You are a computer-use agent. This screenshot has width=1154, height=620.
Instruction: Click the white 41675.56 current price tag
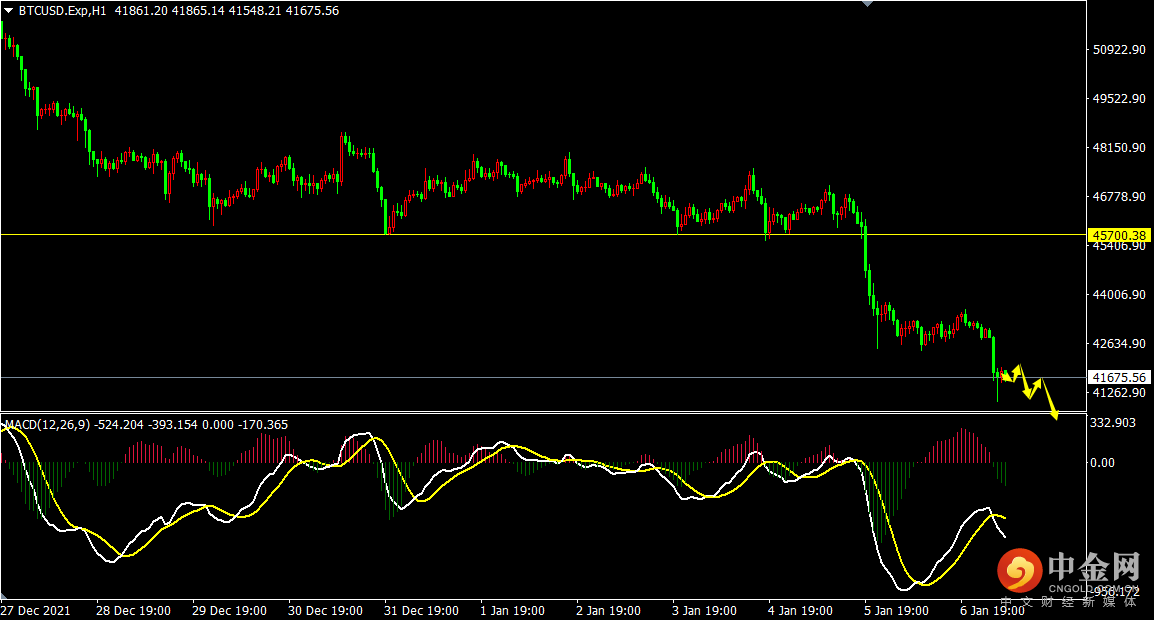click(1119, 378)
